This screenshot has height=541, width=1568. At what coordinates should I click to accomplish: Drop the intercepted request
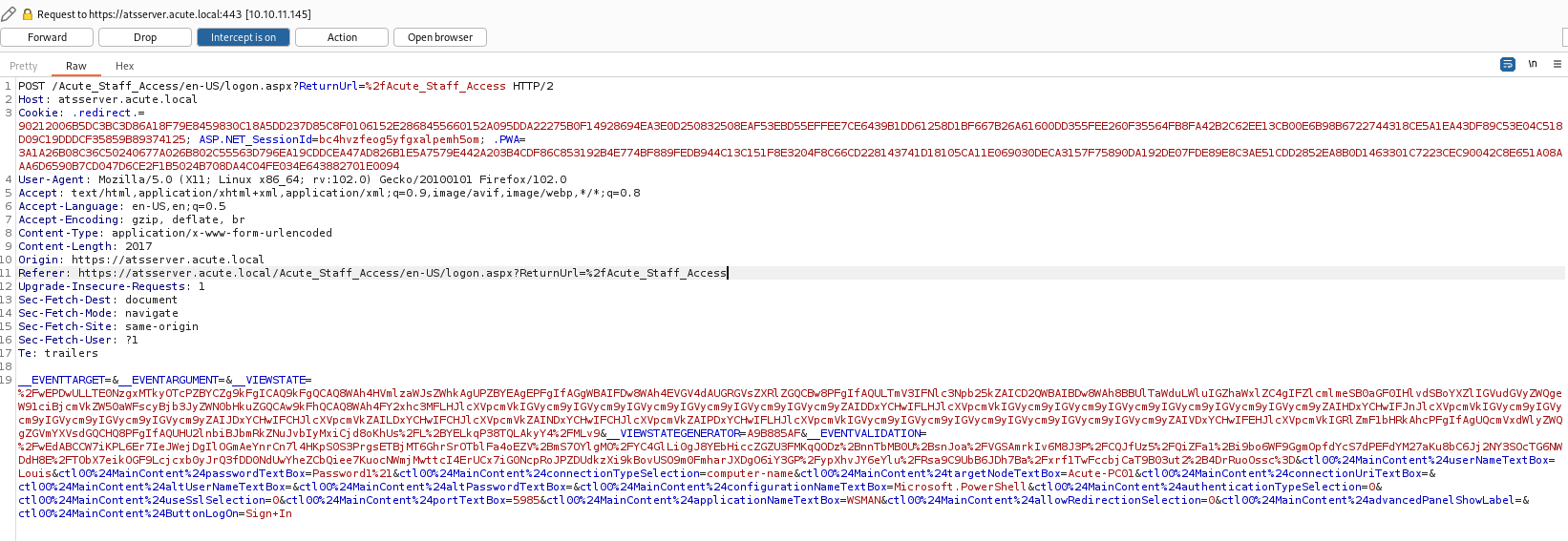[x=145, y=37]
